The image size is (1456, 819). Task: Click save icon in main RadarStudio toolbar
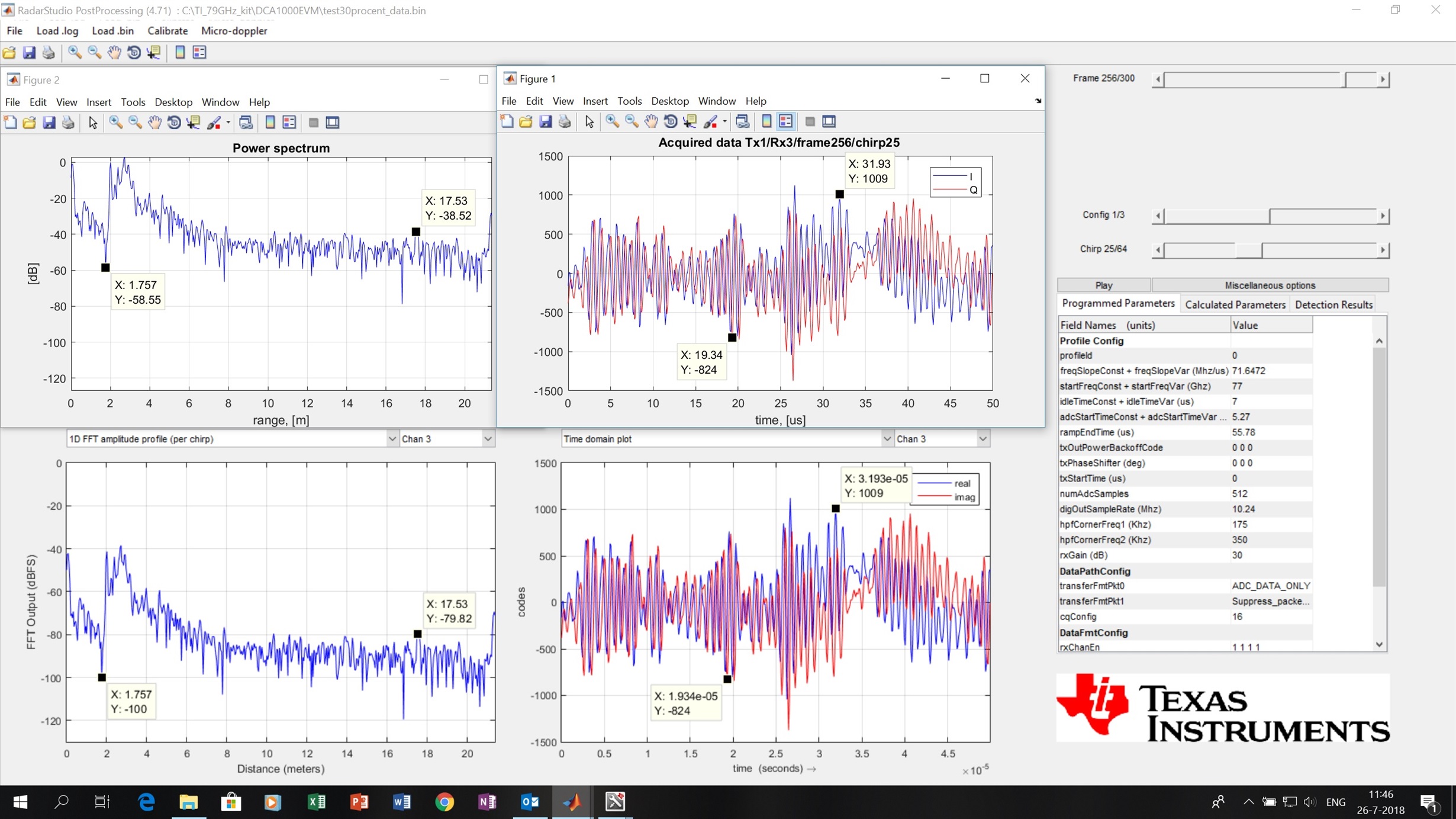pos(29,53)
